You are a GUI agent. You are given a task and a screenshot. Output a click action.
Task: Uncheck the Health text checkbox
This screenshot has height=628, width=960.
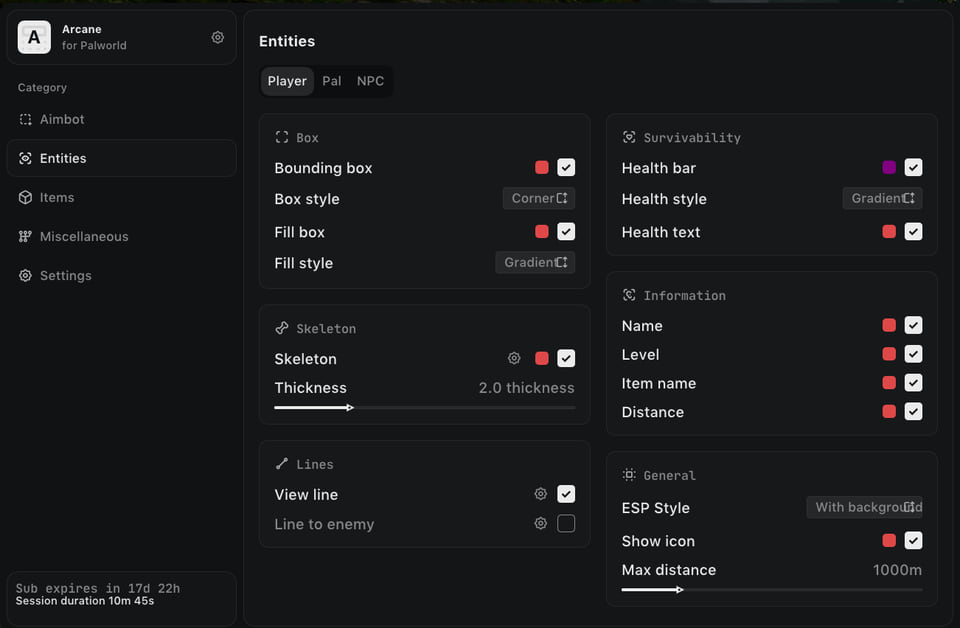click(913, 231)
